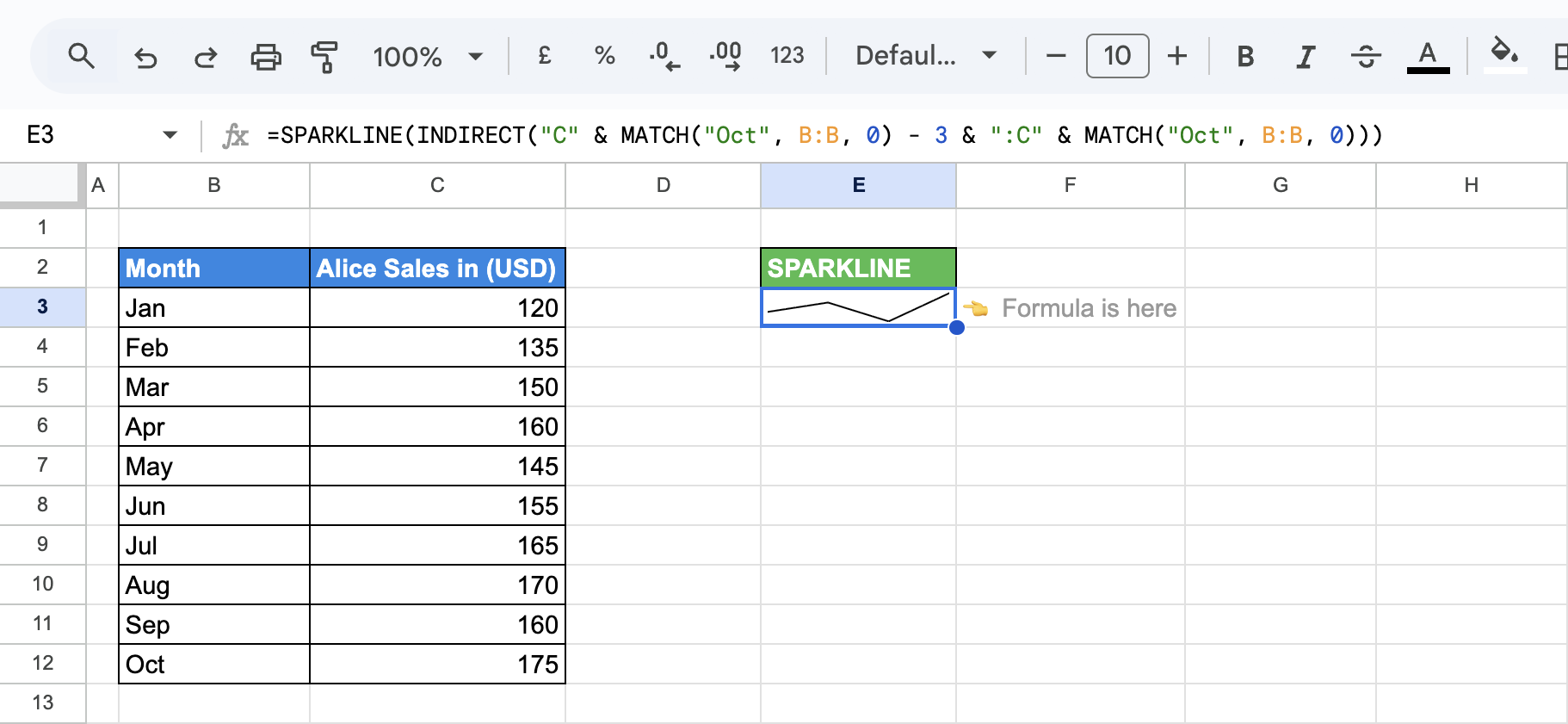This screenshot has height=724, width=1568.
Task: Decrease decimal places
Action: tap(664, 56)
